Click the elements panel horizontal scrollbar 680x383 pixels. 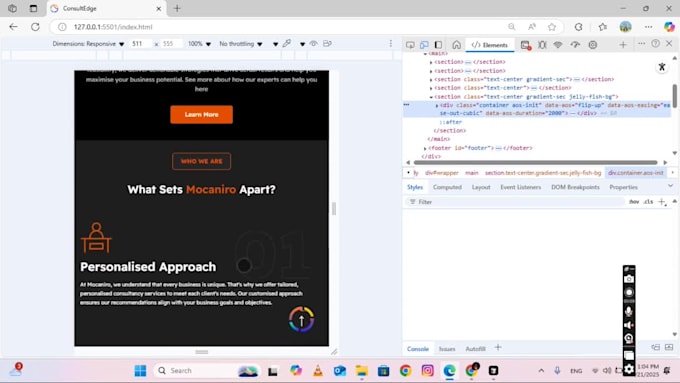(535, 163)
